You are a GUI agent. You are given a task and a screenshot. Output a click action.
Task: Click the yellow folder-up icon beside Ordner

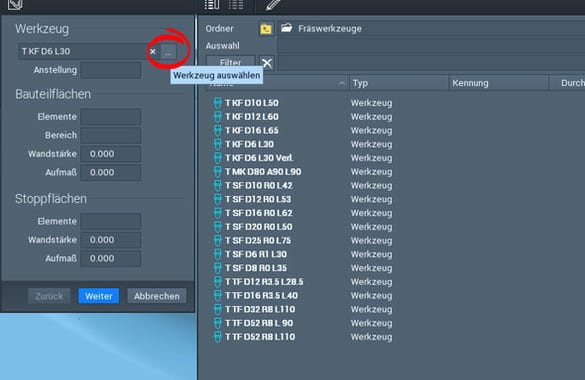[x=266, y=29]
